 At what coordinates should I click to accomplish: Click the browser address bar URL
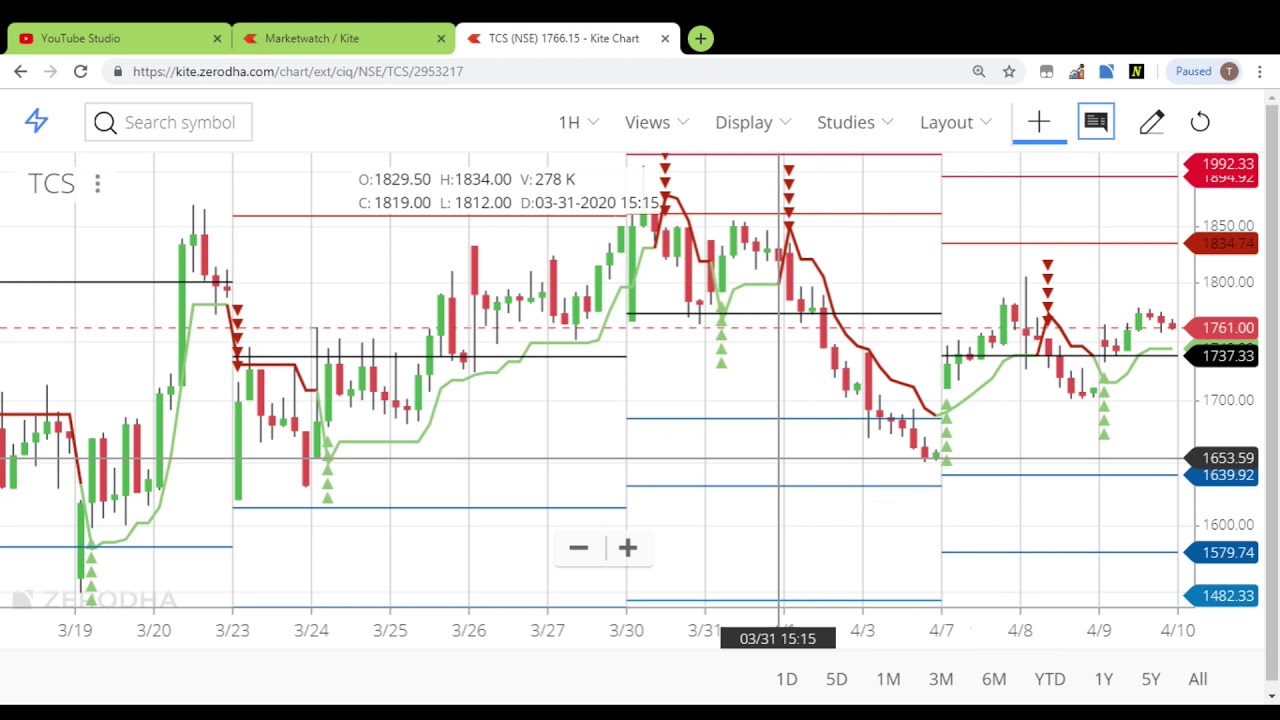click(298, 71)
